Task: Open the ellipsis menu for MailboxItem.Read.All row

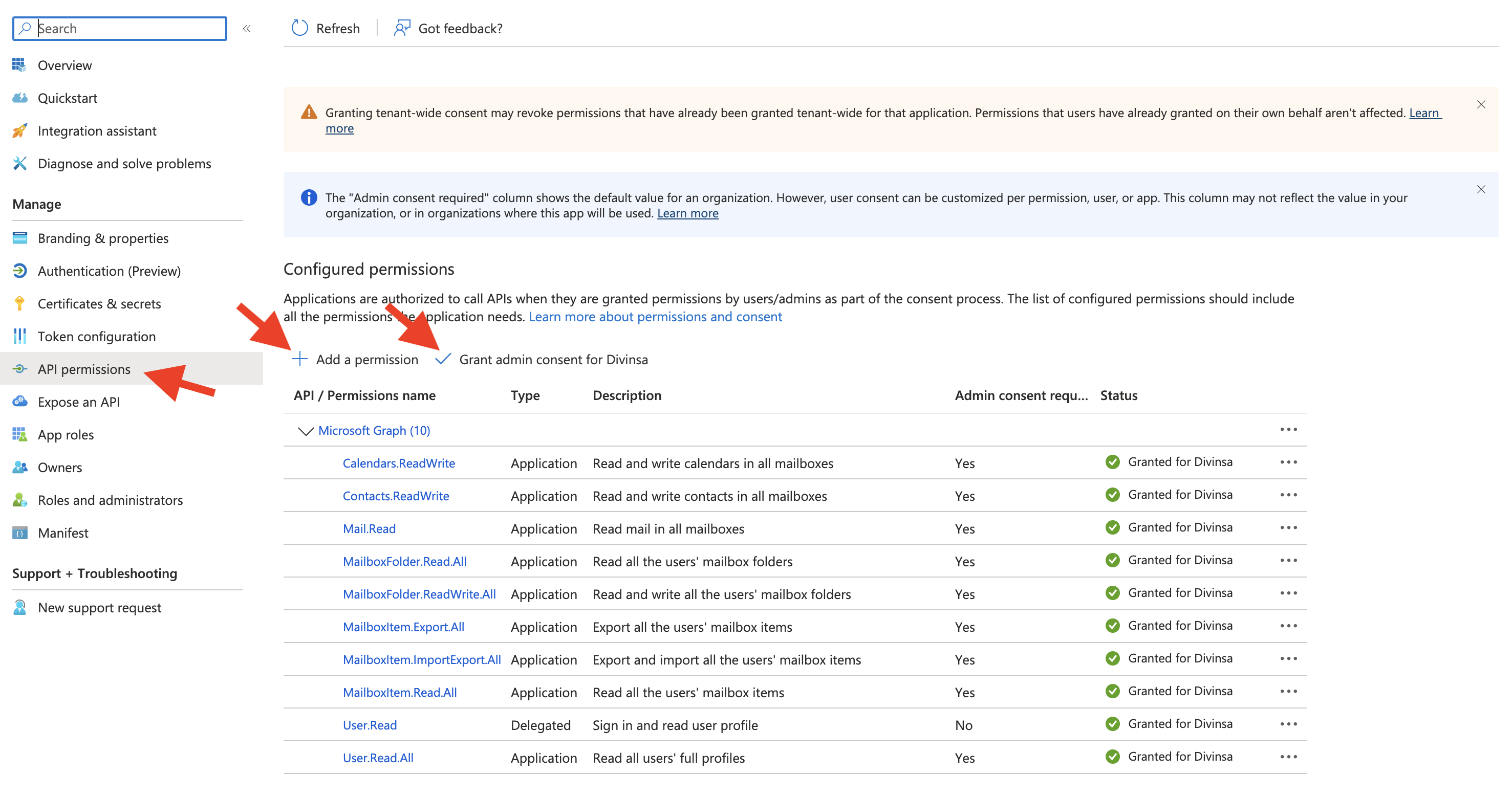Action: (1289, 692)
